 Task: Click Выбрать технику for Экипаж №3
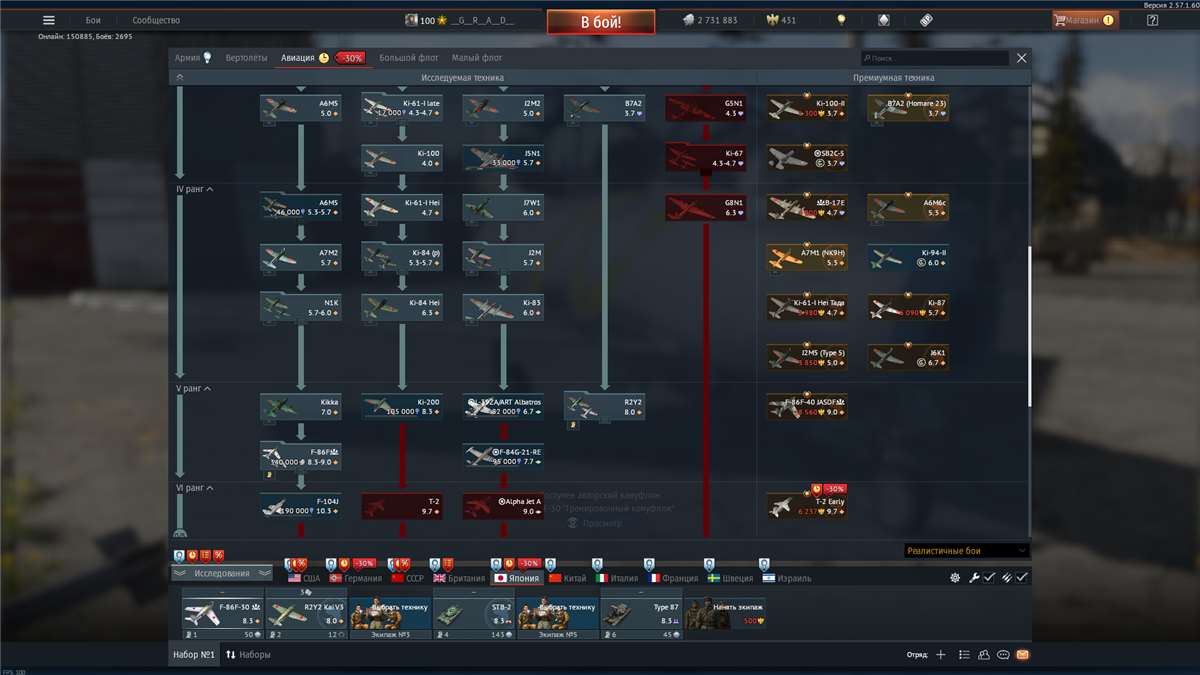coord(390,613)
